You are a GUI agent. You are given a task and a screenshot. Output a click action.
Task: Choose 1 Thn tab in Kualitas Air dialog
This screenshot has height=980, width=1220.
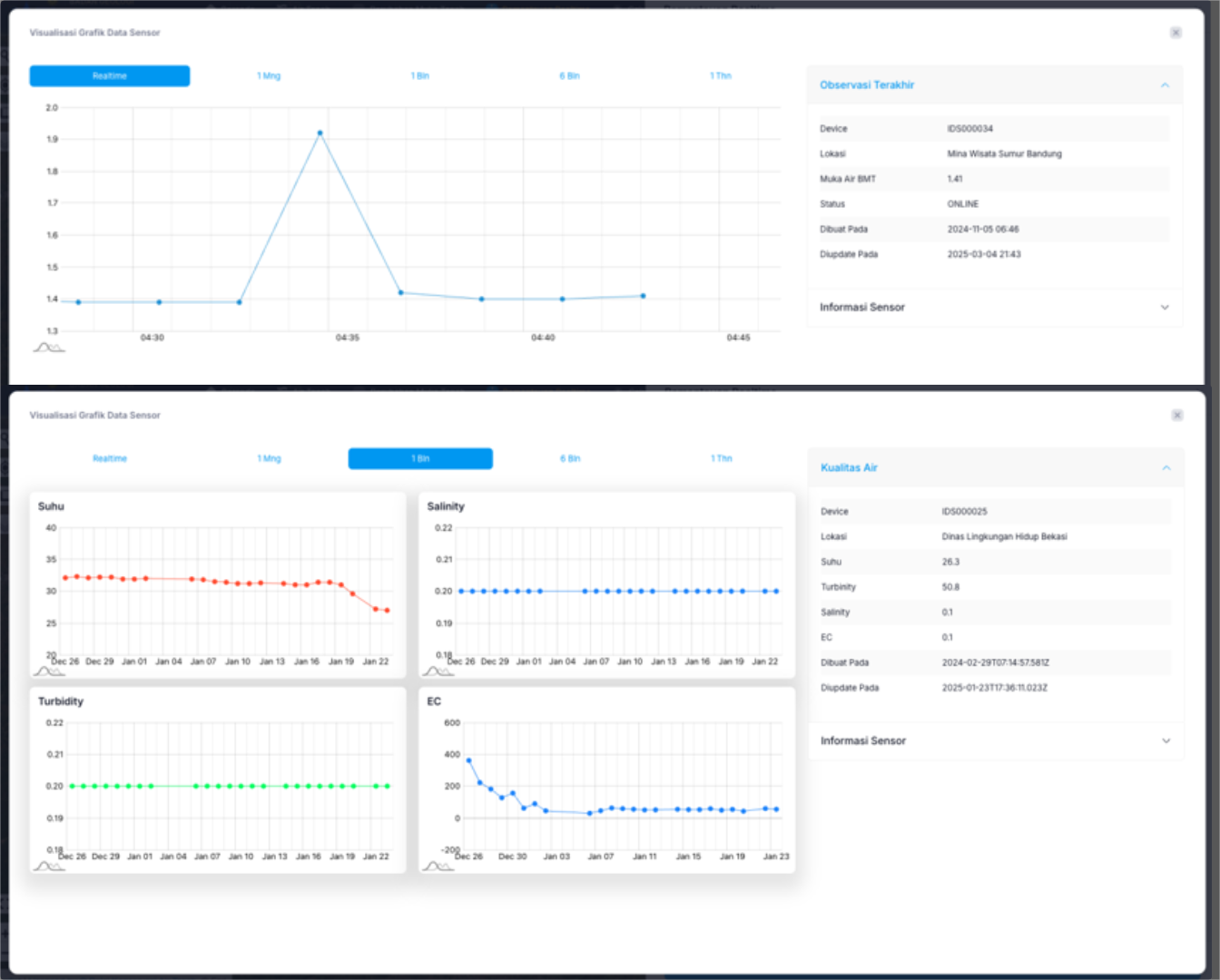[x=721, y=459]
